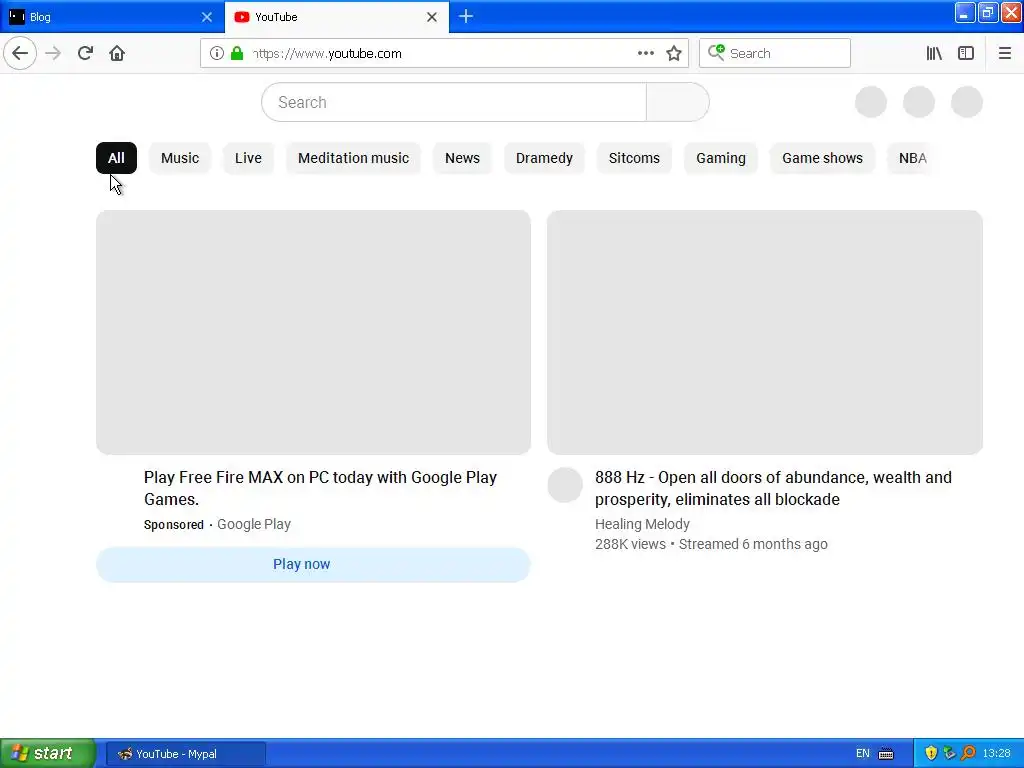Screen dimensions: 1024x768
Task: Select the Dramedy filter chip
Action: pos(544,158)
